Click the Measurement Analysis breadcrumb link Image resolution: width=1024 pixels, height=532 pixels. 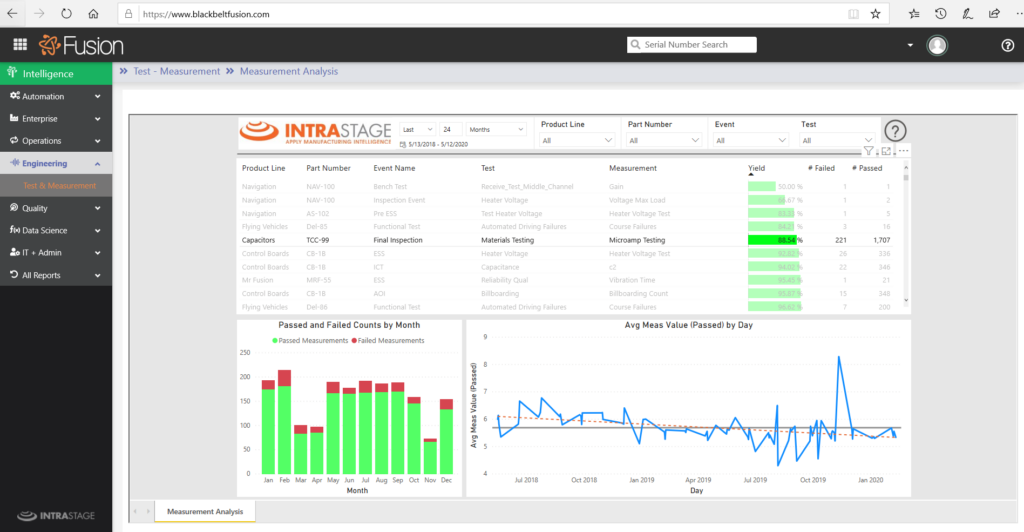point(289,71)
